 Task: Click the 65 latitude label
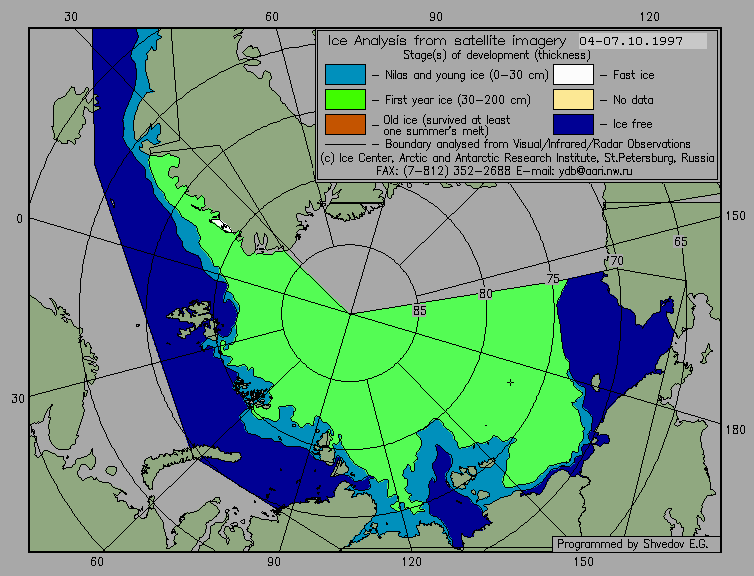[x=680, y=242]
